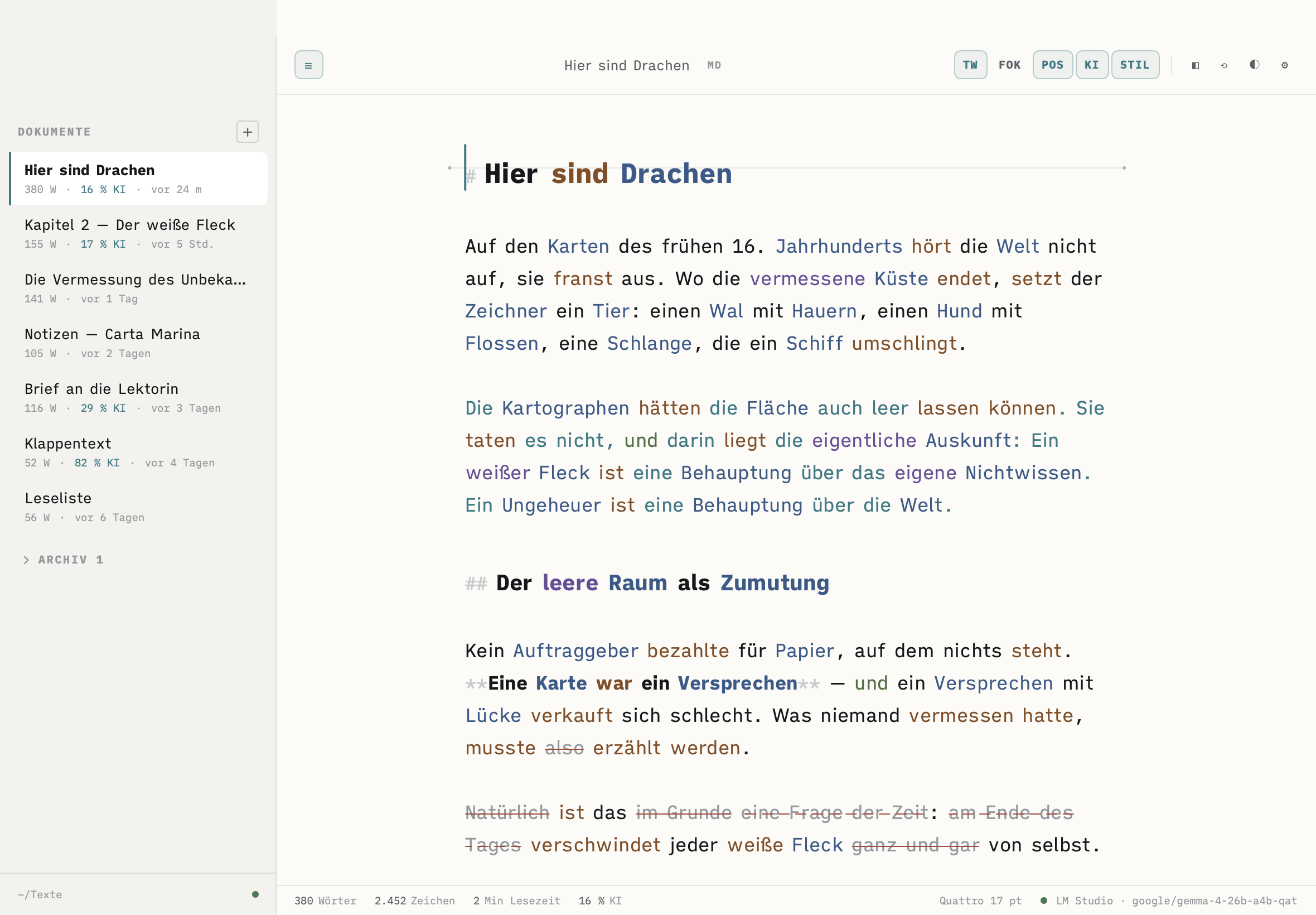Click the struck-through phrase 'ganz und gar'
The image size is (1316, 915).
tap(916, 845)
